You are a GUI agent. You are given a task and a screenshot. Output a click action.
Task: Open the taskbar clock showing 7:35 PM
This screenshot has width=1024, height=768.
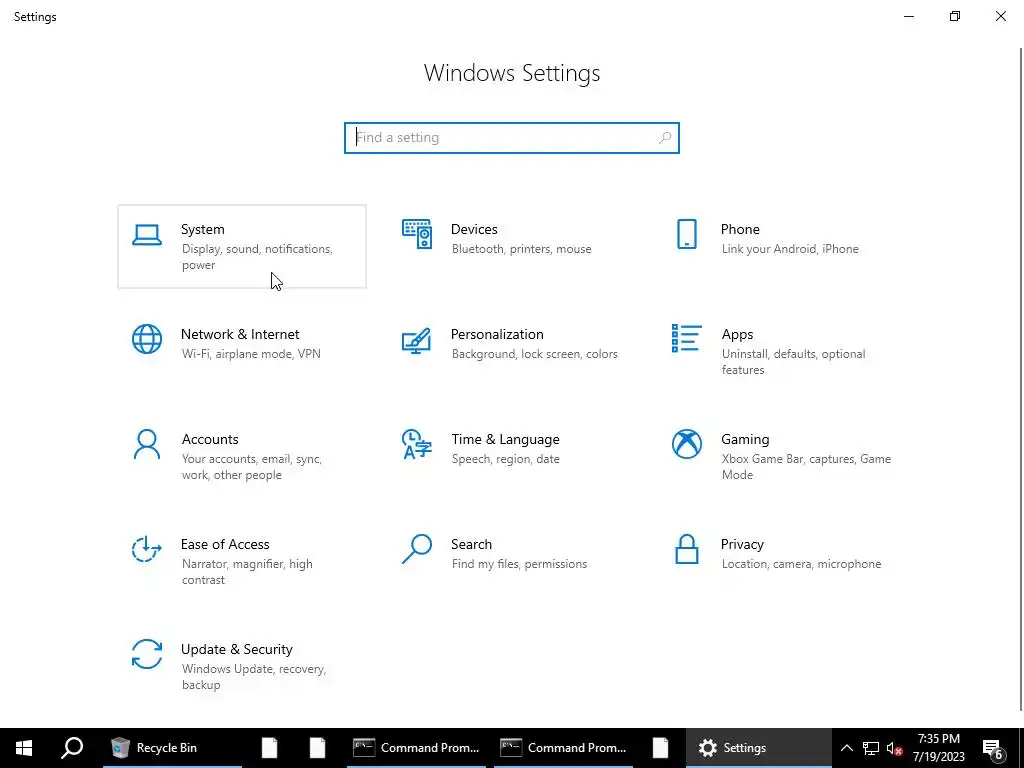[938, 748]
